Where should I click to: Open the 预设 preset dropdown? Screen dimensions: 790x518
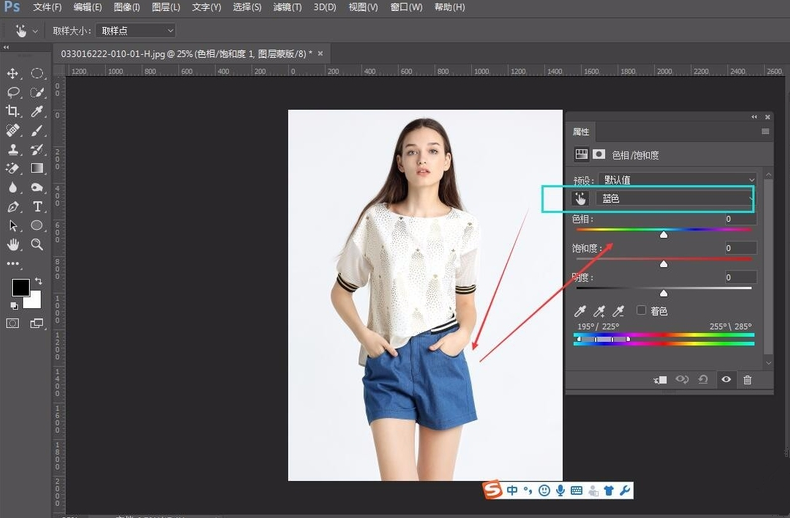click(x=676, y=180)
